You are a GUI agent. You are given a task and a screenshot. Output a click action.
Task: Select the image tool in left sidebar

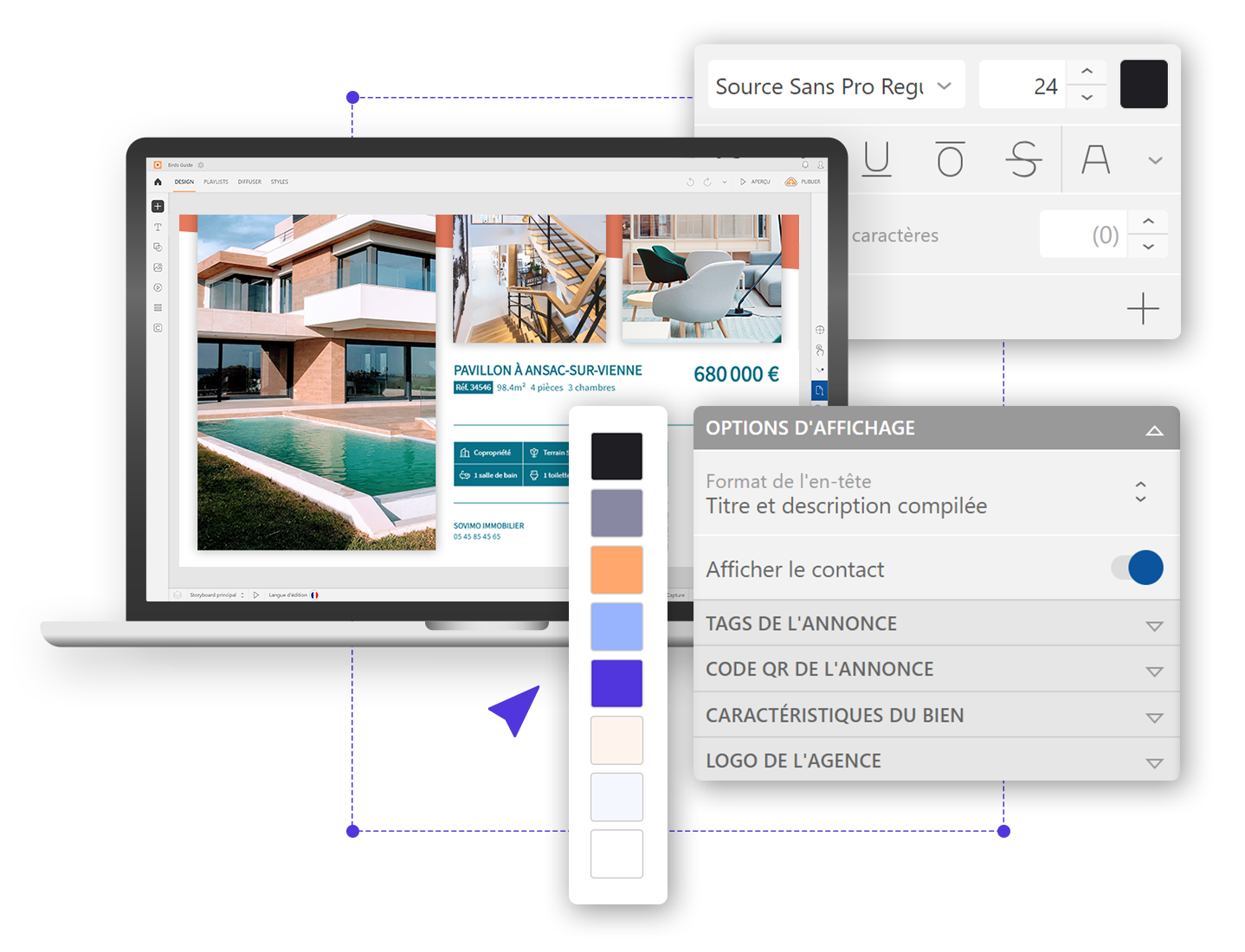click(158, 267)
